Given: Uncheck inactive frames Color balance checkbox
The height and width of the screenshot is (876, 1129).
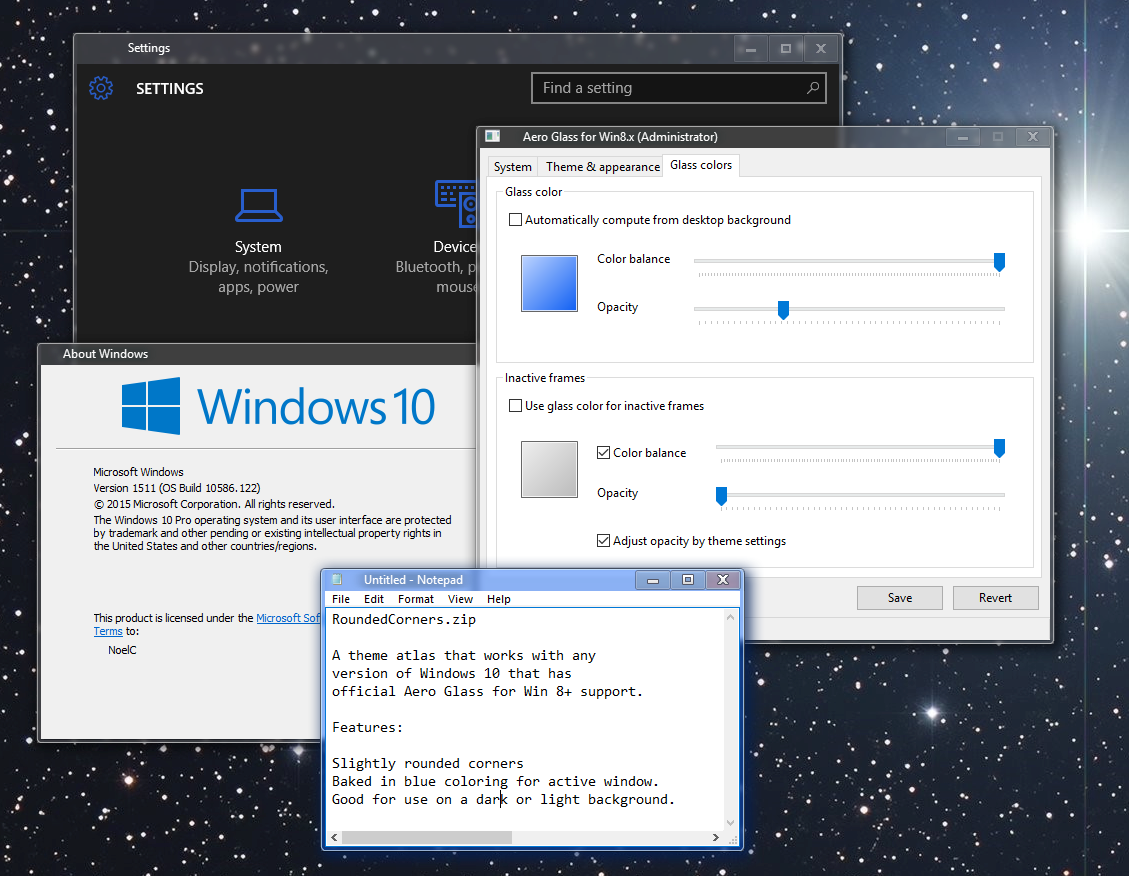Looking at the screenshot, I should pyautogui.click(x=603, y=452).
